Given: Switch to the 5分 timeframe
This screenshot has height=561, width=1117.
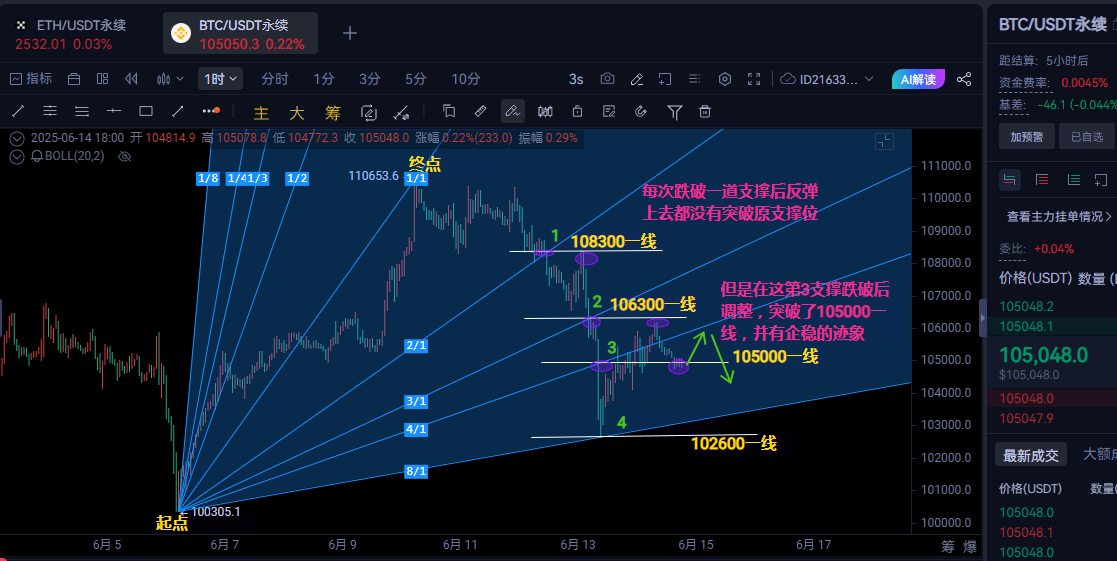Looking at the screenshot, I should (x=416, y=79).
